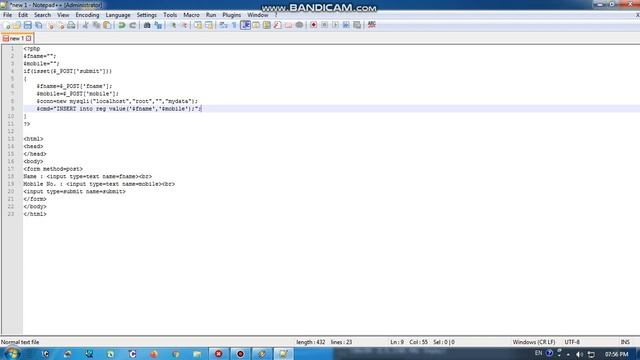Click the Paste clipboard icon
The height and width of the screenshot is (360, 640).
pos(107,25)
